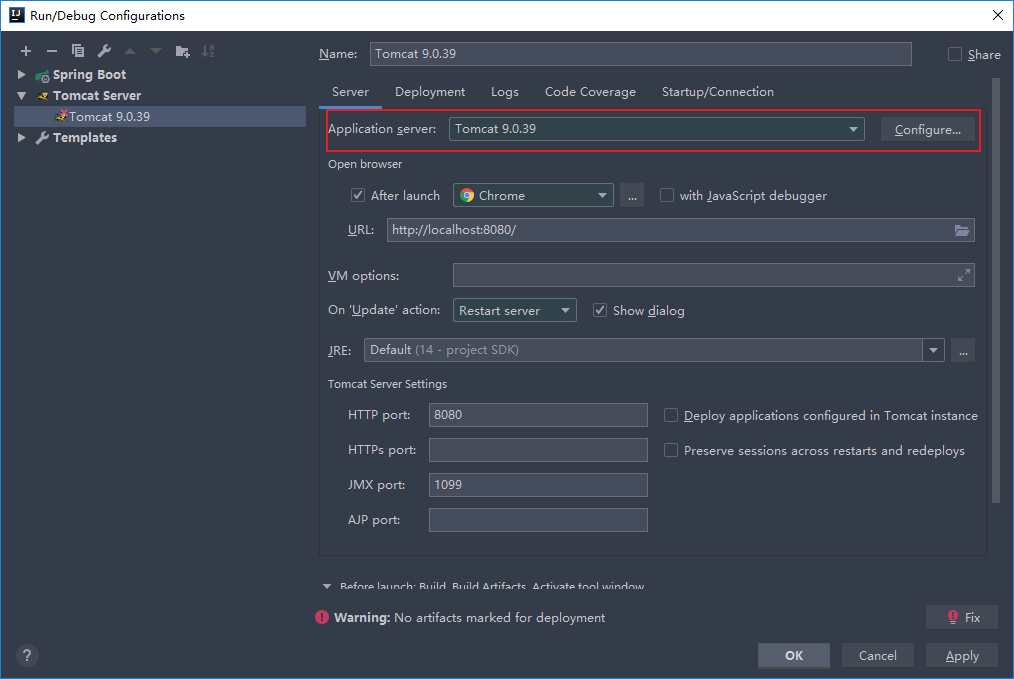Expand the Templates tree node
Screen dimensions: 1014x679
21,138
